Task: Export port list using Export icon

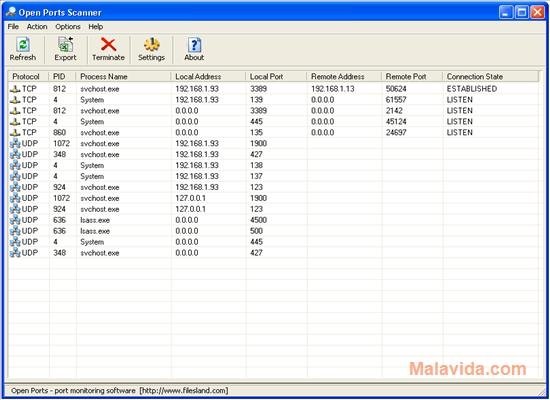Action: click(x=65, y=45)
